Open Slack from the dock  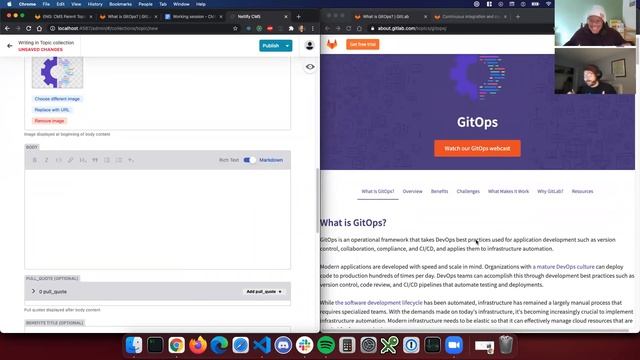tap(304, 345)
